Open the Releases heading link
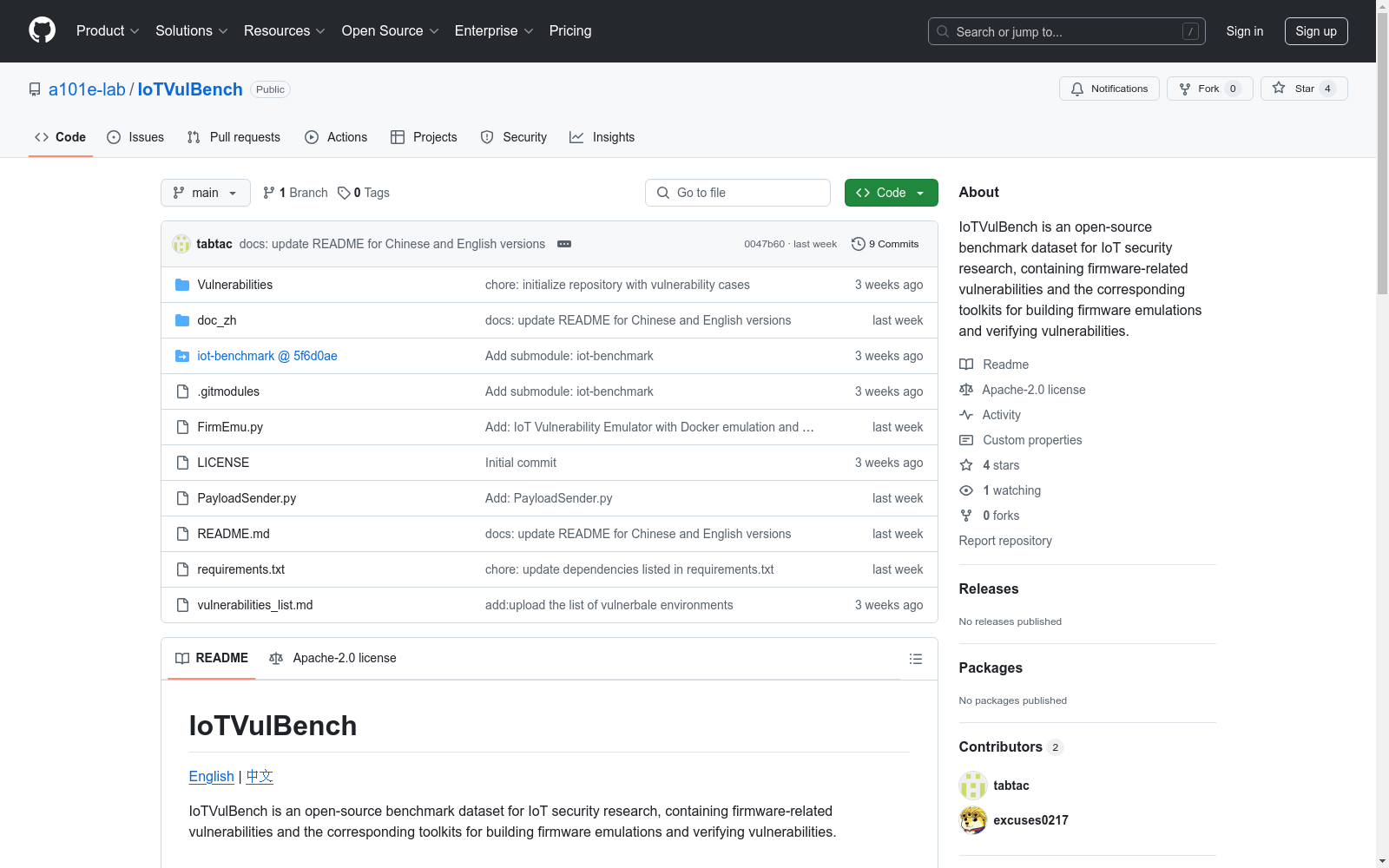Viewport: 1389px width, 868px height. (989, 589)
